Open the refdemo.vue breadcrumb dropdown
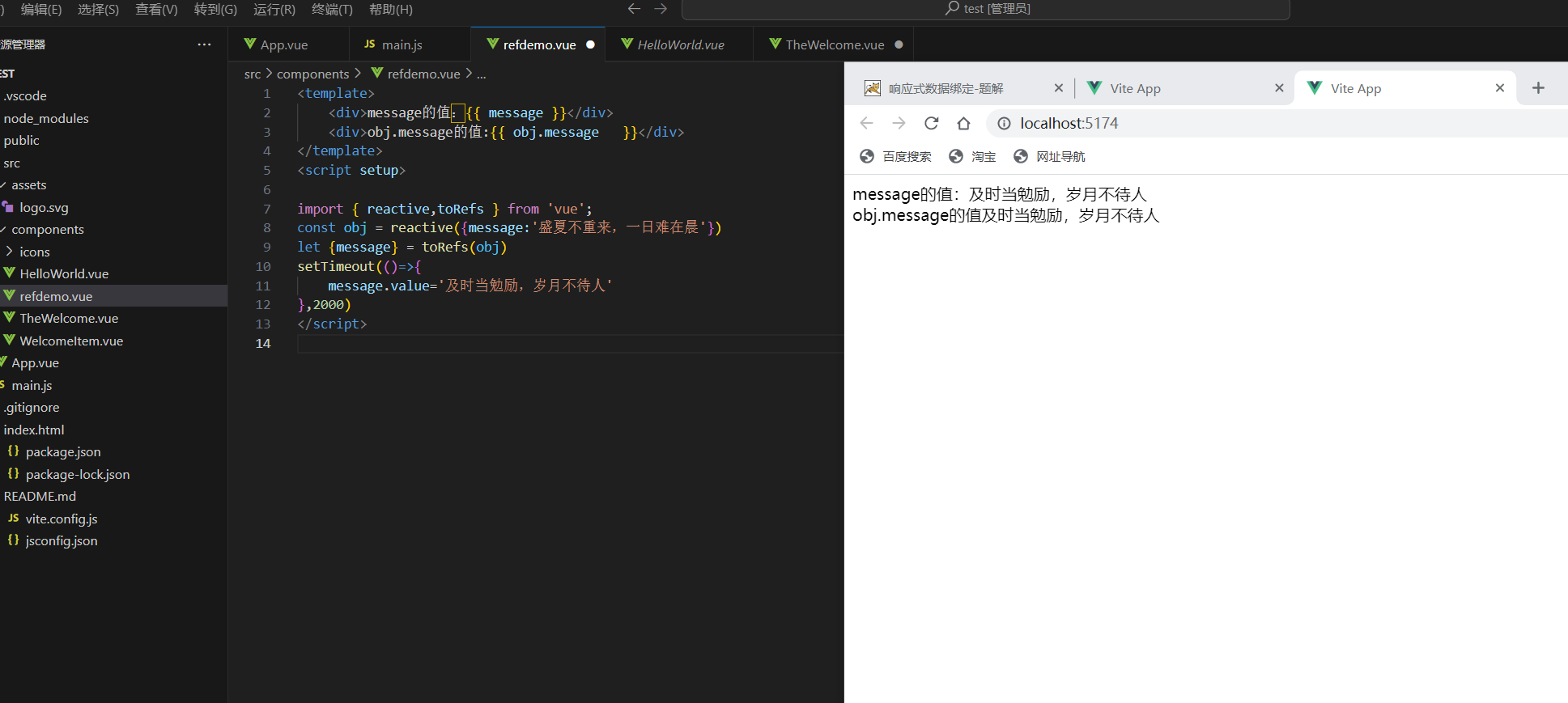 click(x=423, y=74)
